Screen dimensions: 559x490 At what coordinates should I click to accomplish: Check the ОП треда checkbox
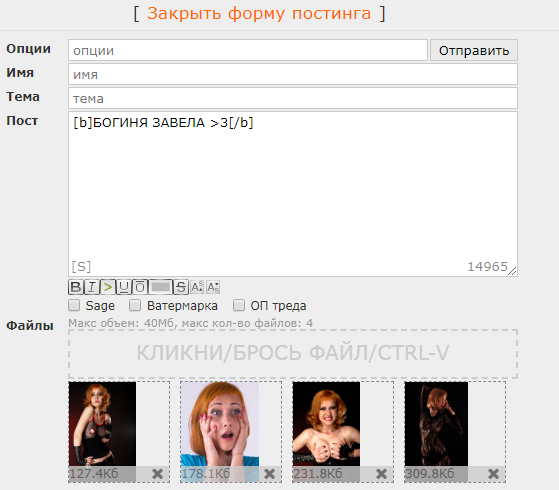coord(239,305)
